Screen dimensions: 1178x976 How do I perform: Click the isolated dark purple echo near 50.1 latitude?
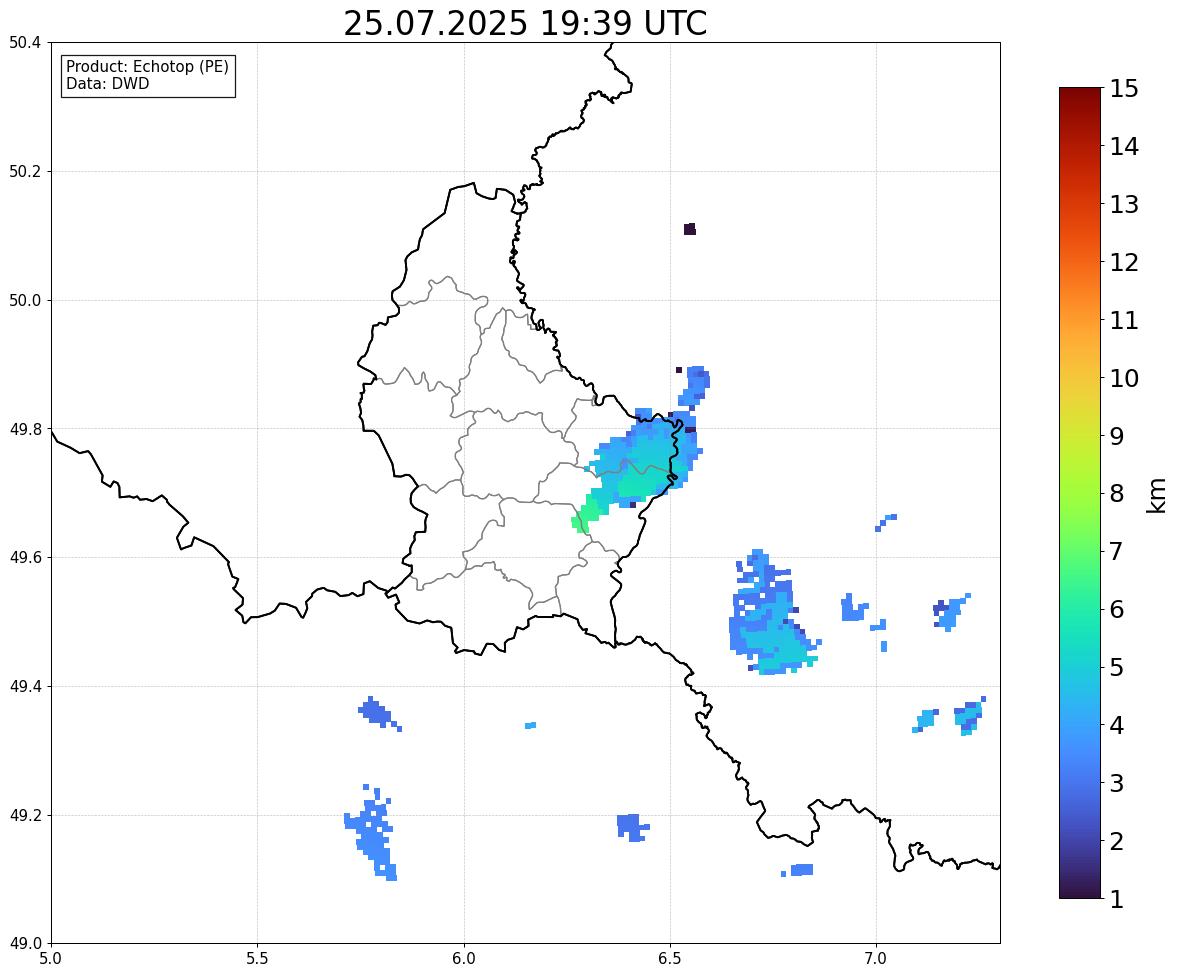[690, 229]
